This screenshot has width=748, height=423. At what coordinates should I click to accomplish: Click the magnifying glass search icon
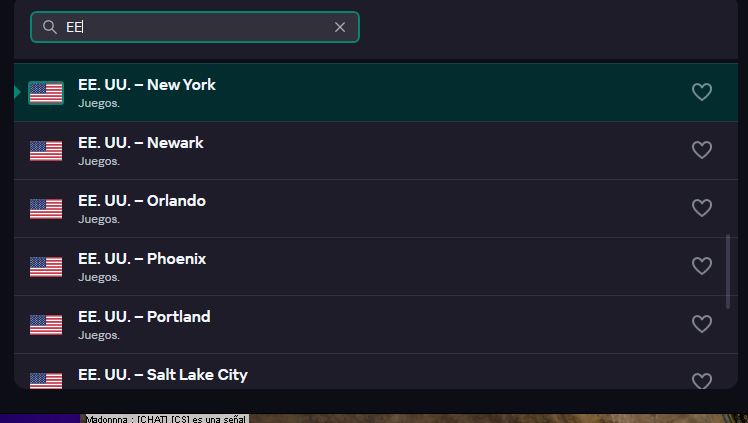[50, 27]
